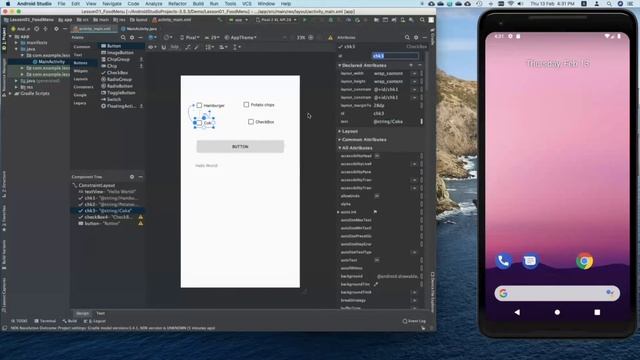Click the Clear Constraints icon
The width and height of the screenshot is (640, 360).
coord(187,47)
